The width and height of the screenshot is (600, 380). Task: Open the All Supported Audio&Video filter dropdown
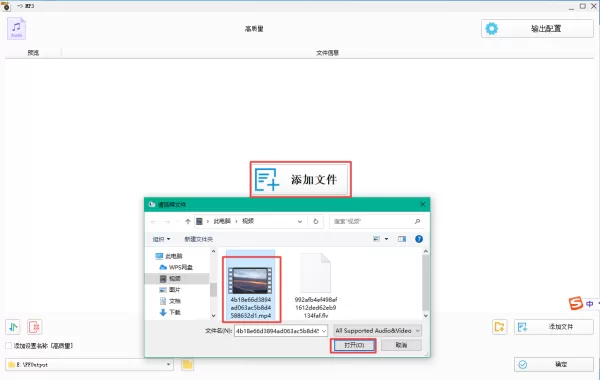coord(377,331)
